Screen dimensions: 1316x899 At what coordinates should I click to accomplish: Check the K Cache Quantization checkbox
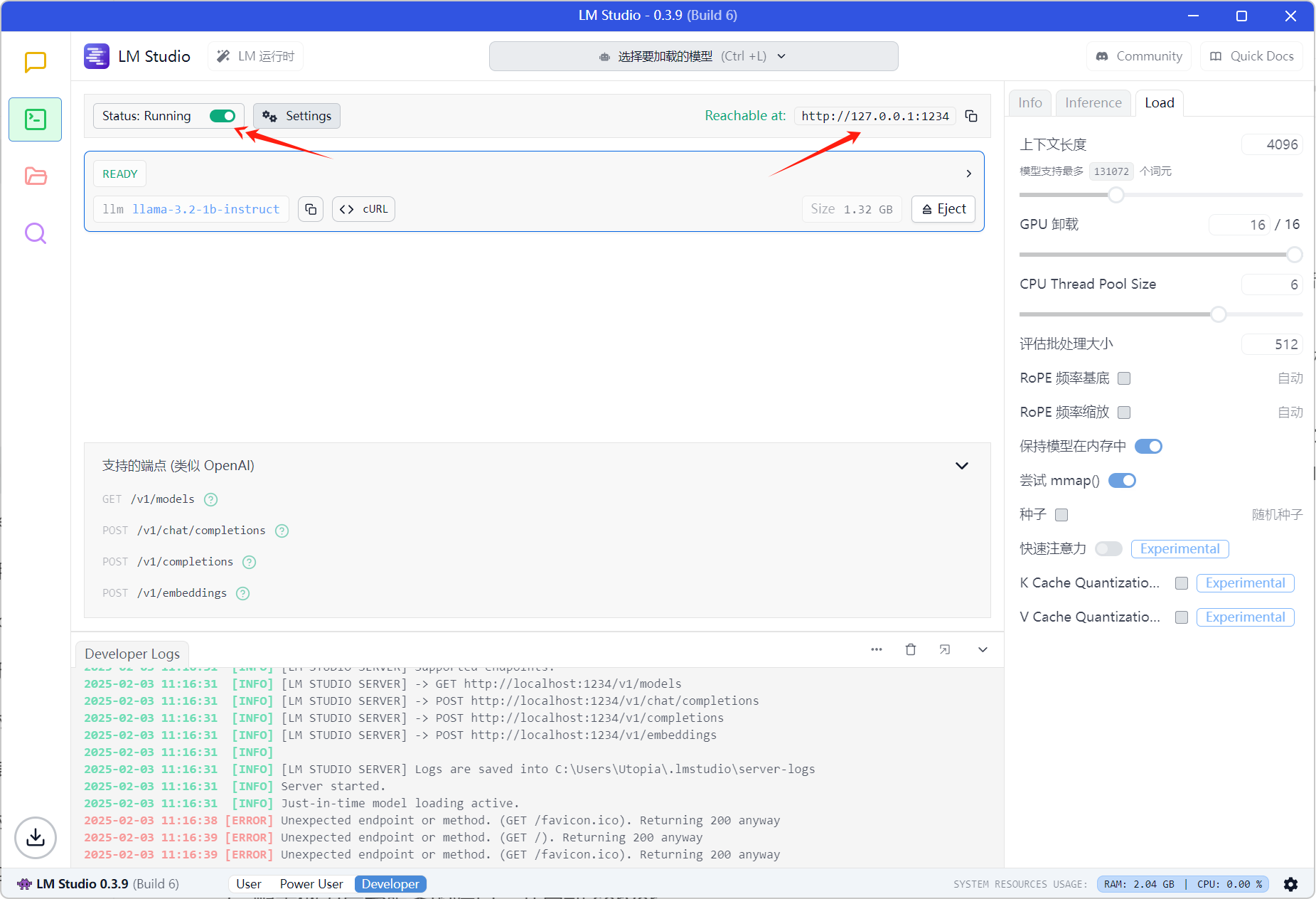pos(1182,583)
